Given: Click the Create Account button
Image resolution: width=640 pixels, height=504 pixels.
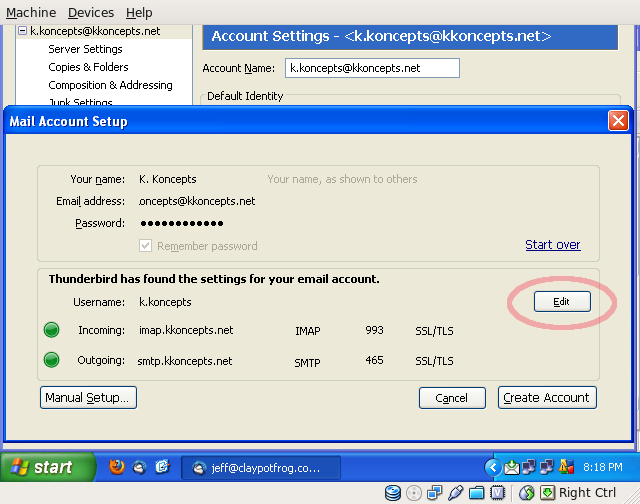Looking at the screenshot, I should (547, 397).
